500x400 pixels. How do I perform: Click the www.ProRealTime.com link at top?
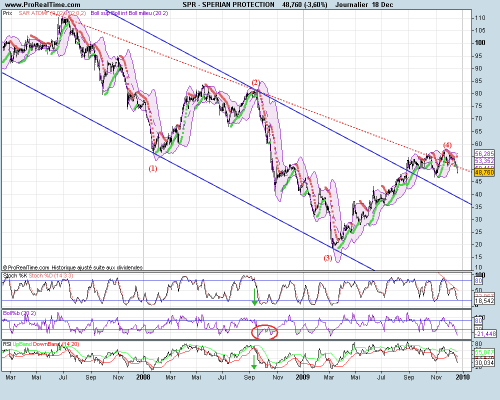tap(43, 5)
